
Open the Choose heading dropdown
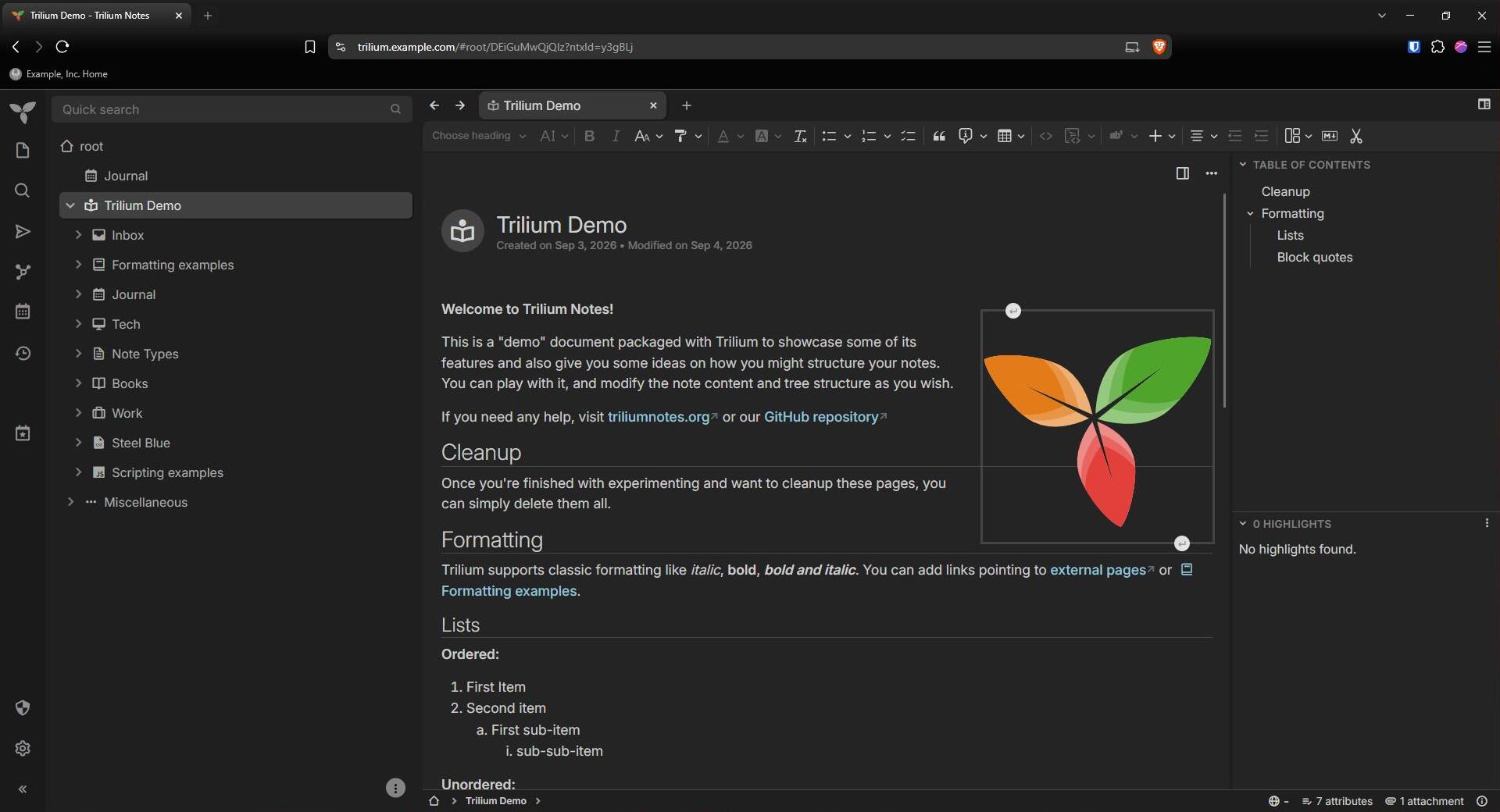[x=479, y=136]
